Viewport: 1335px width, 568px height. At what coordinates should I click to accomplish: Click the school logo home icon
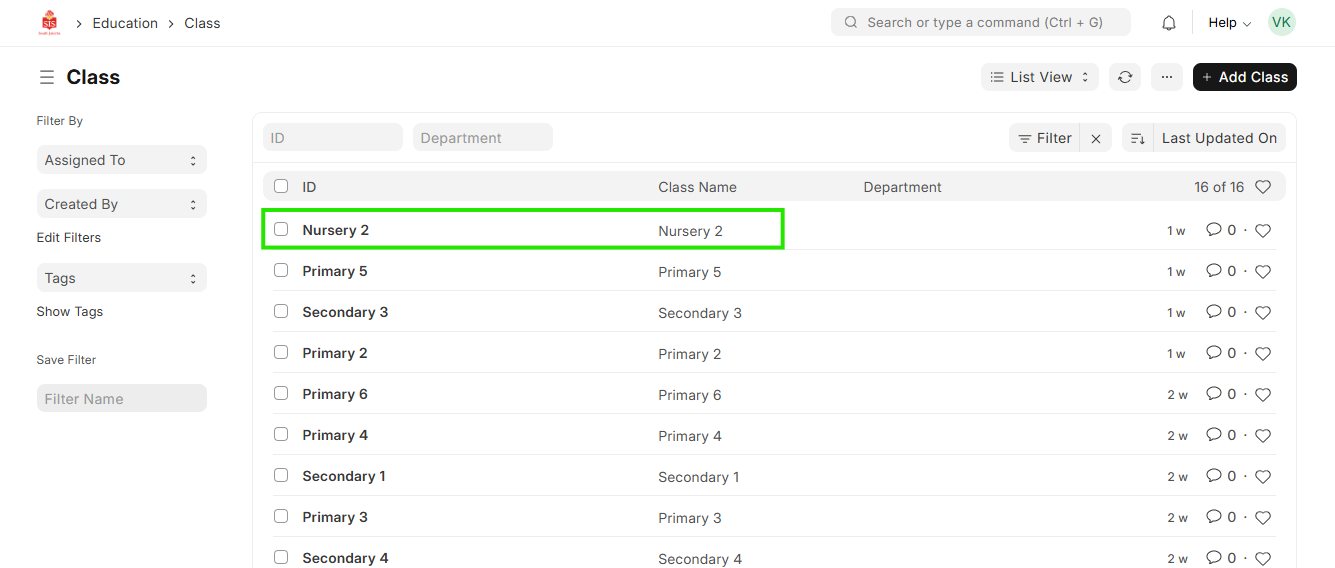coord(49,23)
